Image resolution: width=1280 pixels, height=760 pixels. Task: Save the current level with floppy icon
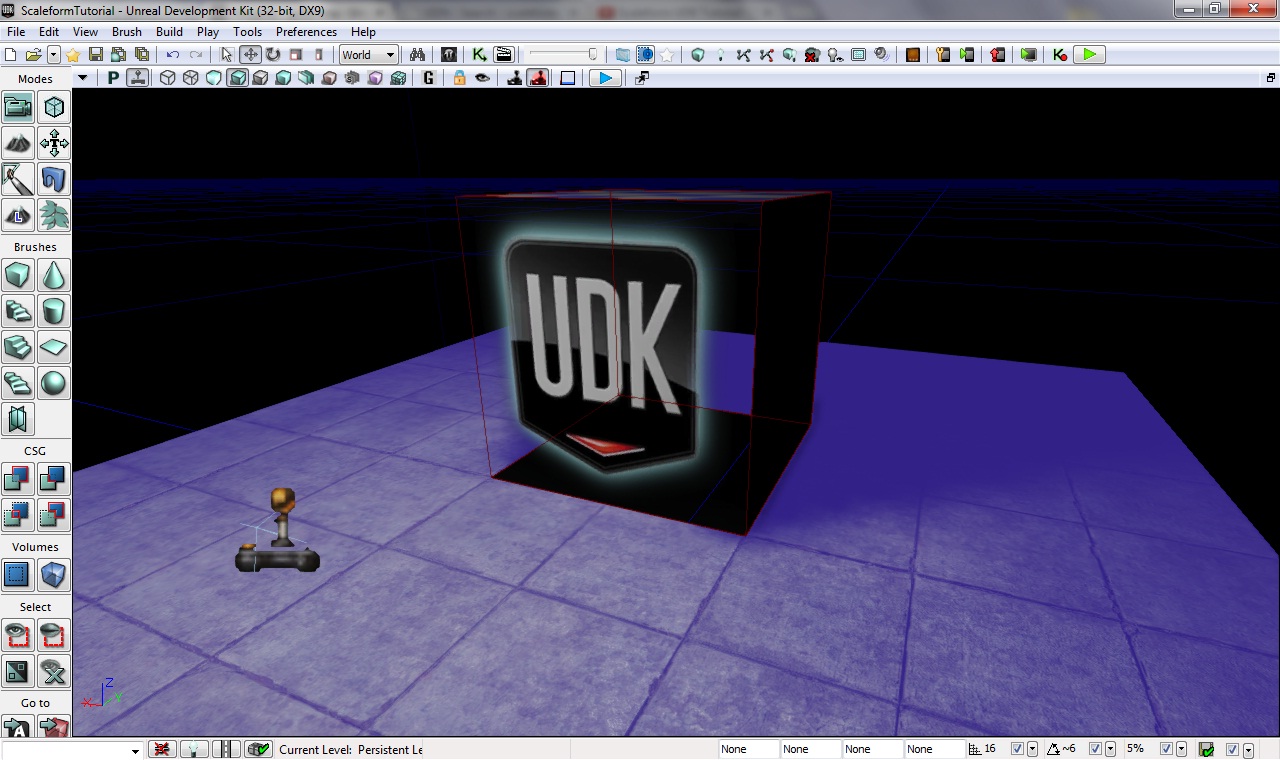[96, 55]
